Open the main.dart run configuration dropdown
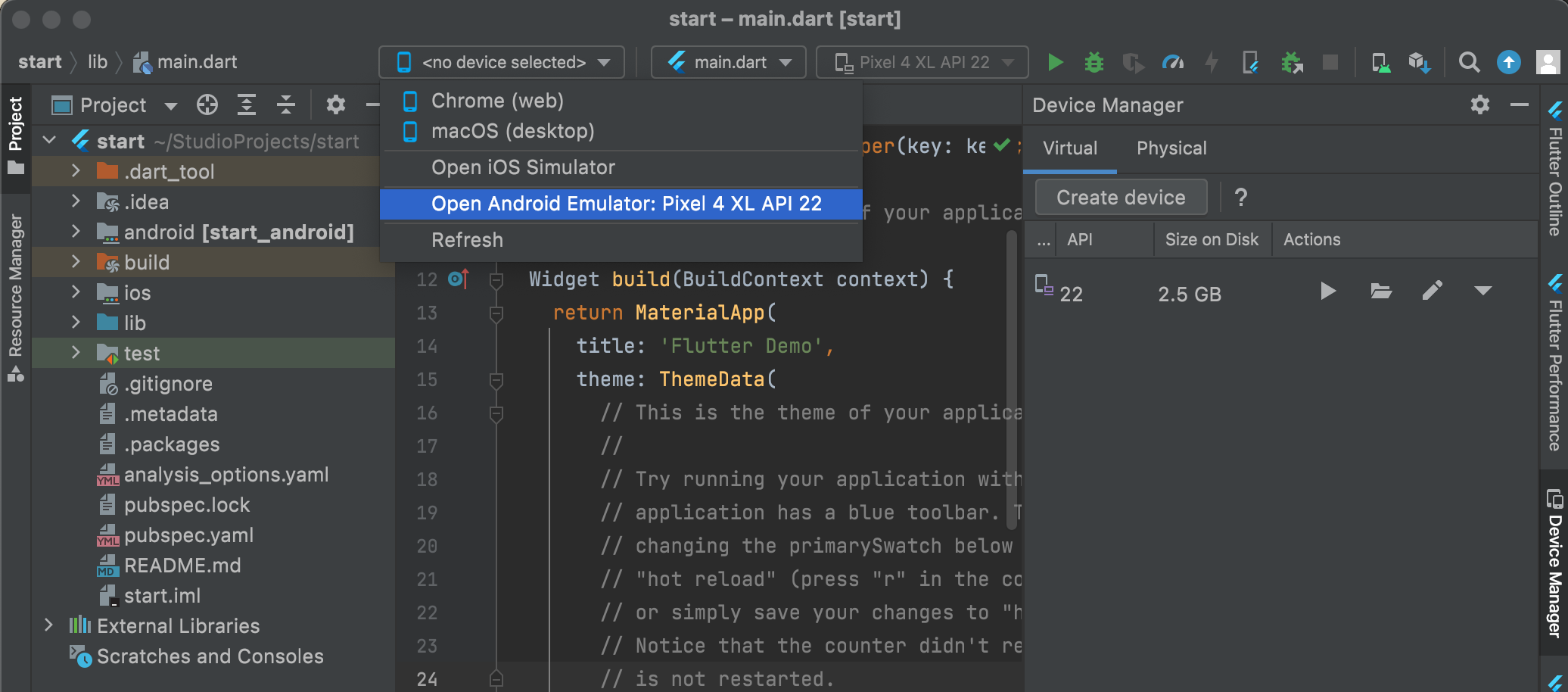 tap(729, 62)
